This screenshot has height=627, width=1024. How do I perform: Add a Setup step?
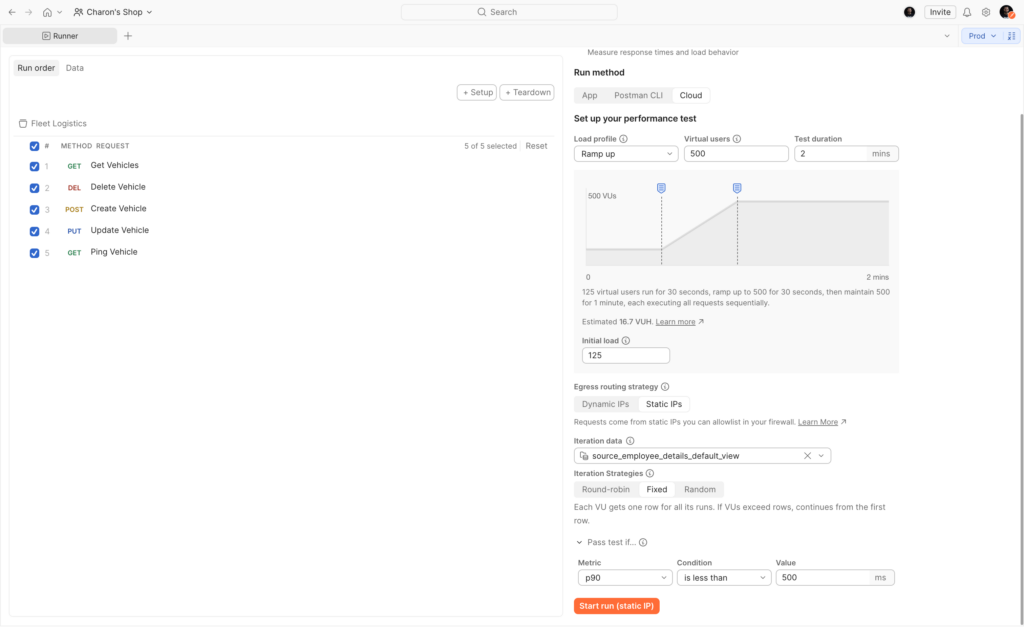[477, 93]
